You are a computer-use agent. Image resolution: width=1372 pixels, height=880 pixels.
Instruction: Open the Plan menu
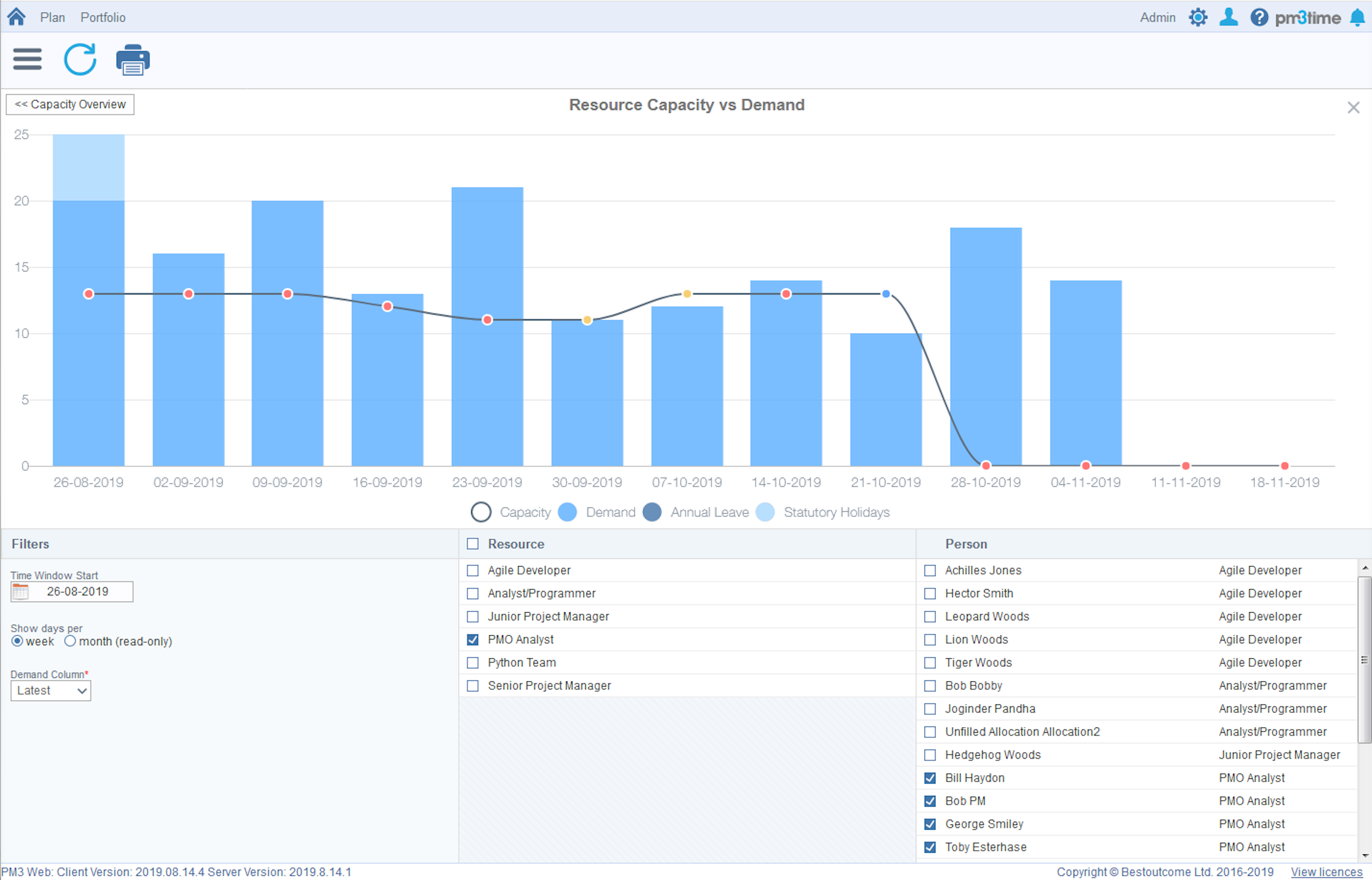coord(52,17)
